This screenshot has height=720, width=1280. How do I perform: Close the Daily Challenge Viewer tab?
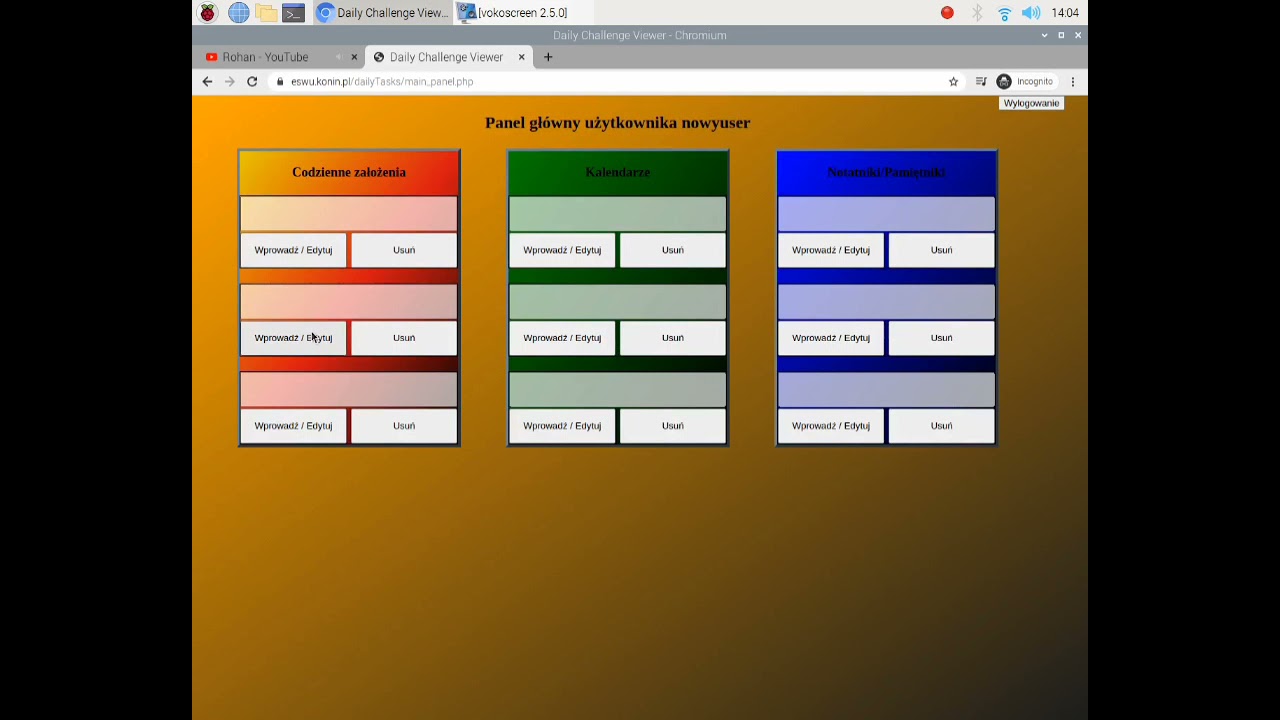(x=521, y=57)
